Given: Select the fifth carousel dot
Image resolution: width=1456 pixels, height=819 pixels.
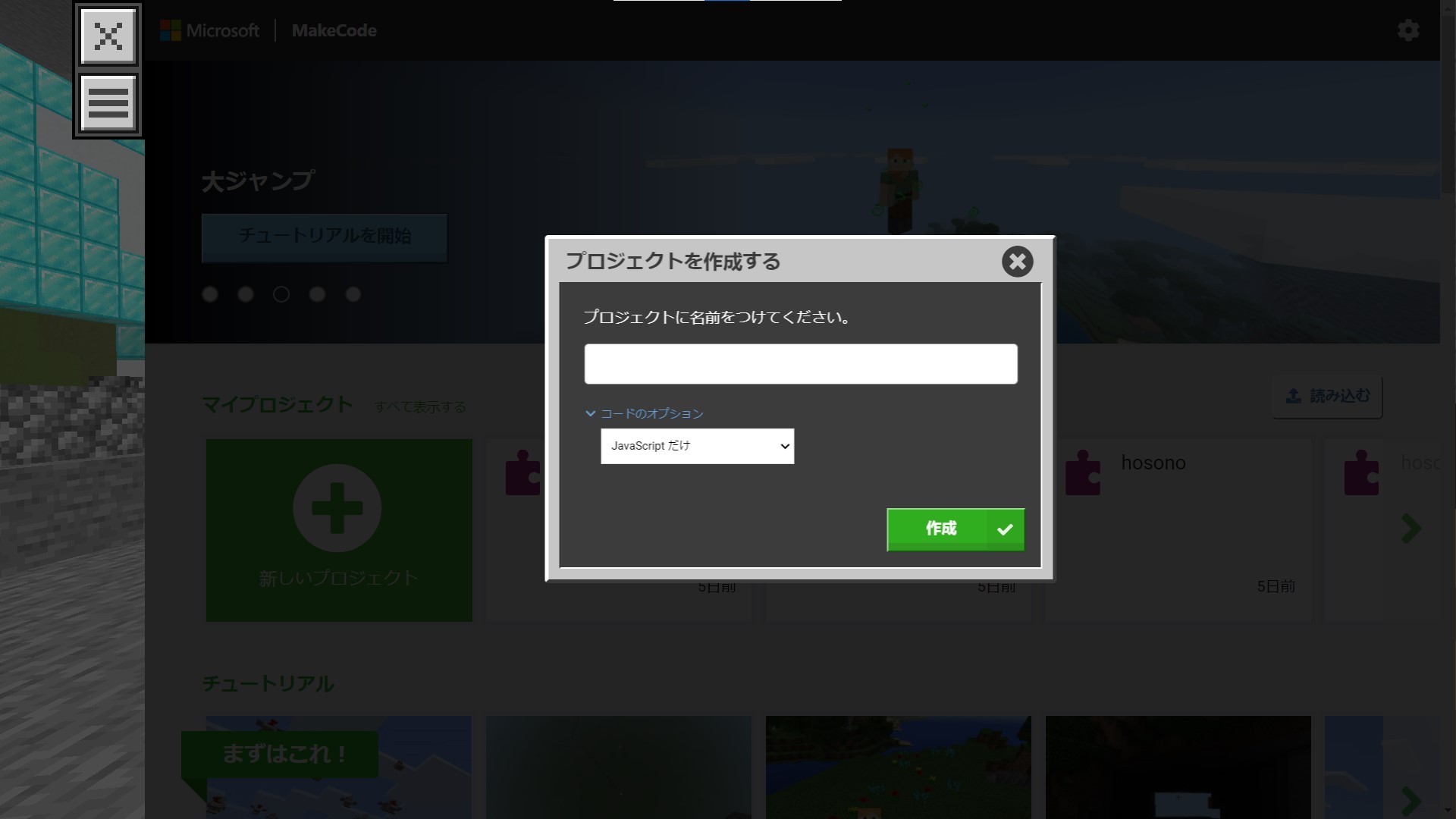Looking at the screenshot, I should tap(353, 294).
